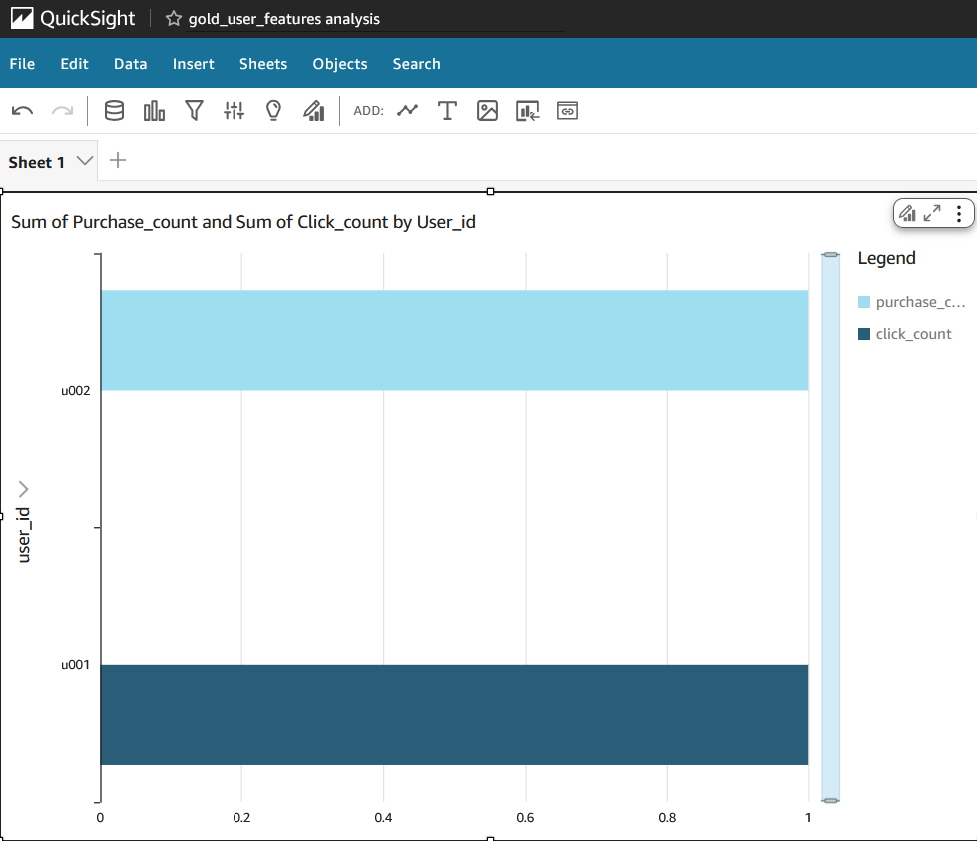Open the Insert menu

[193, 64]
